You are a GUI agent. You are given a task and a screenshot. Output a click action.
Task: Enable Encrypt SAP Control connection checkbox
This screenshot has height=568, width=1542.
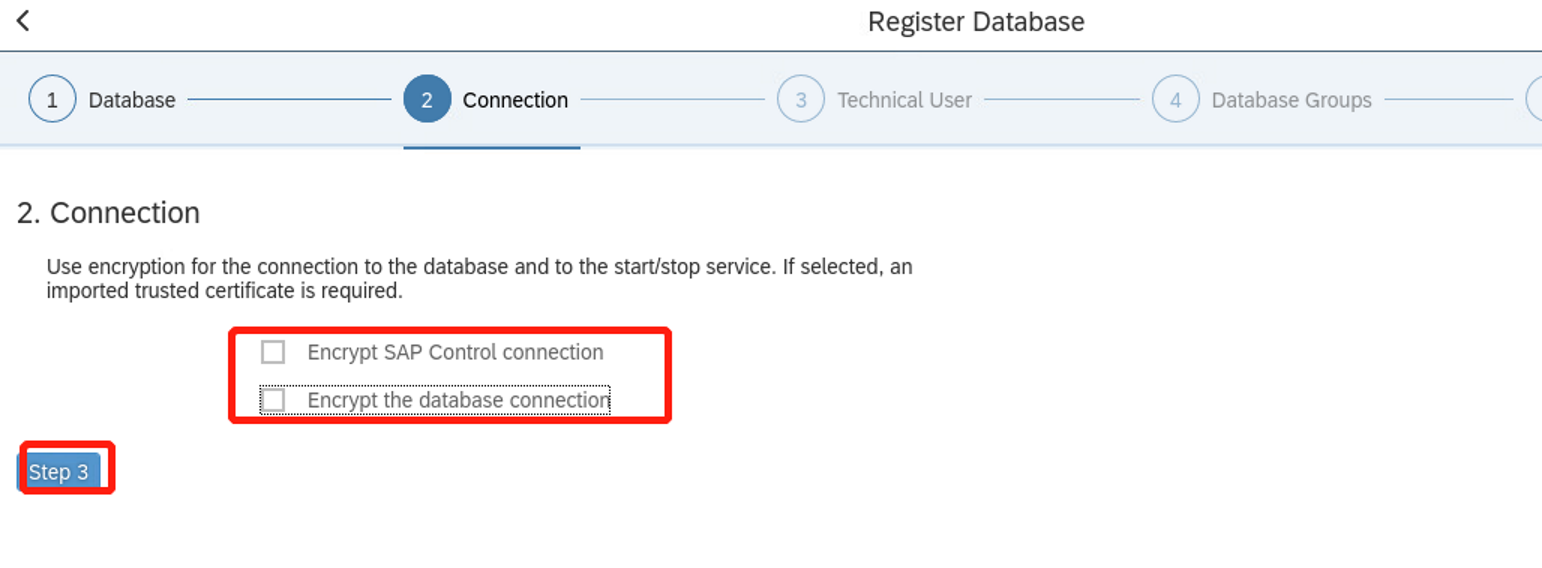pyautogui.click(x=273, y=352)
